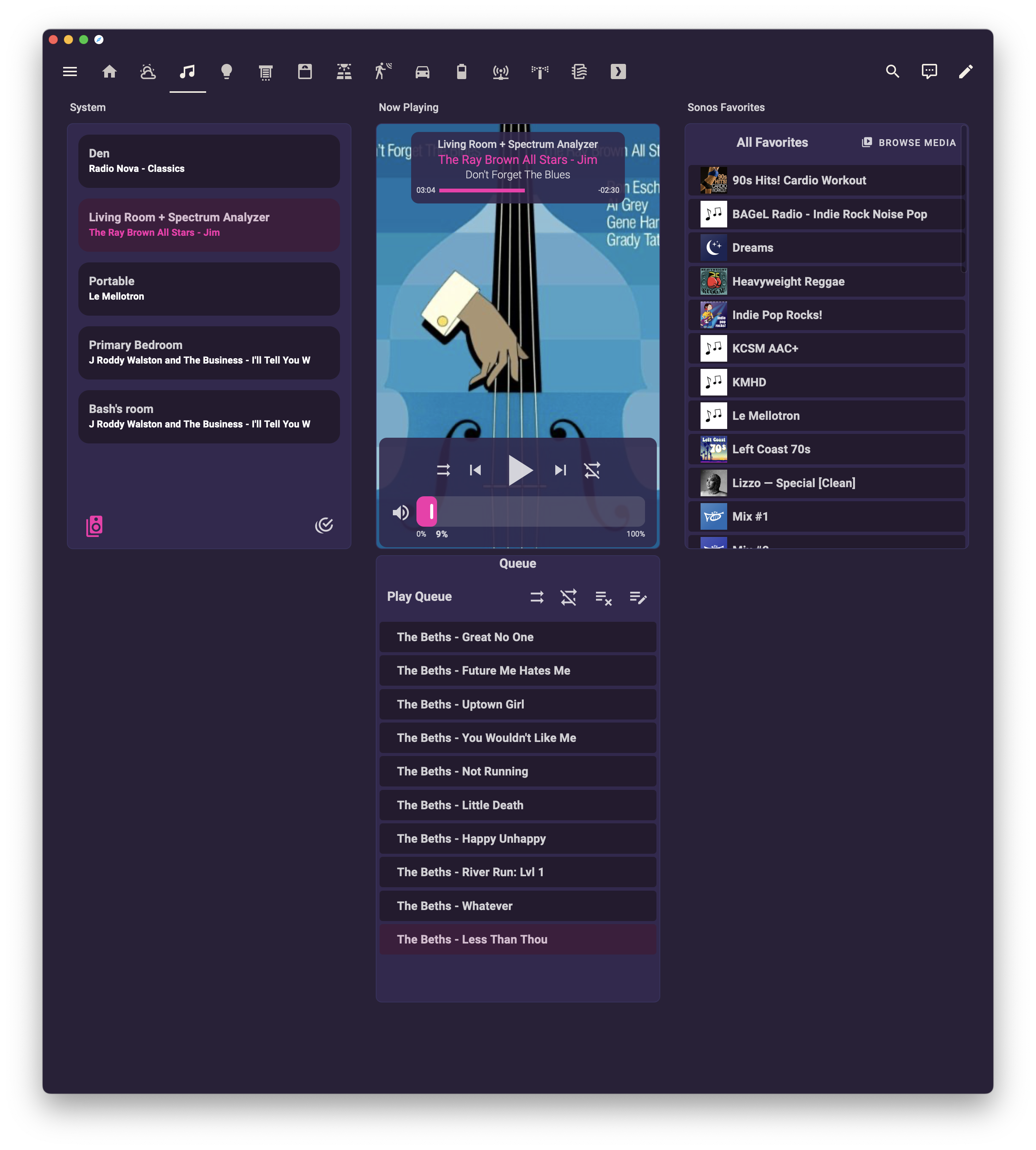Skip to next track
Image resolution: width=1036 pixels, height=1150 pixels.
pos(561,470)
